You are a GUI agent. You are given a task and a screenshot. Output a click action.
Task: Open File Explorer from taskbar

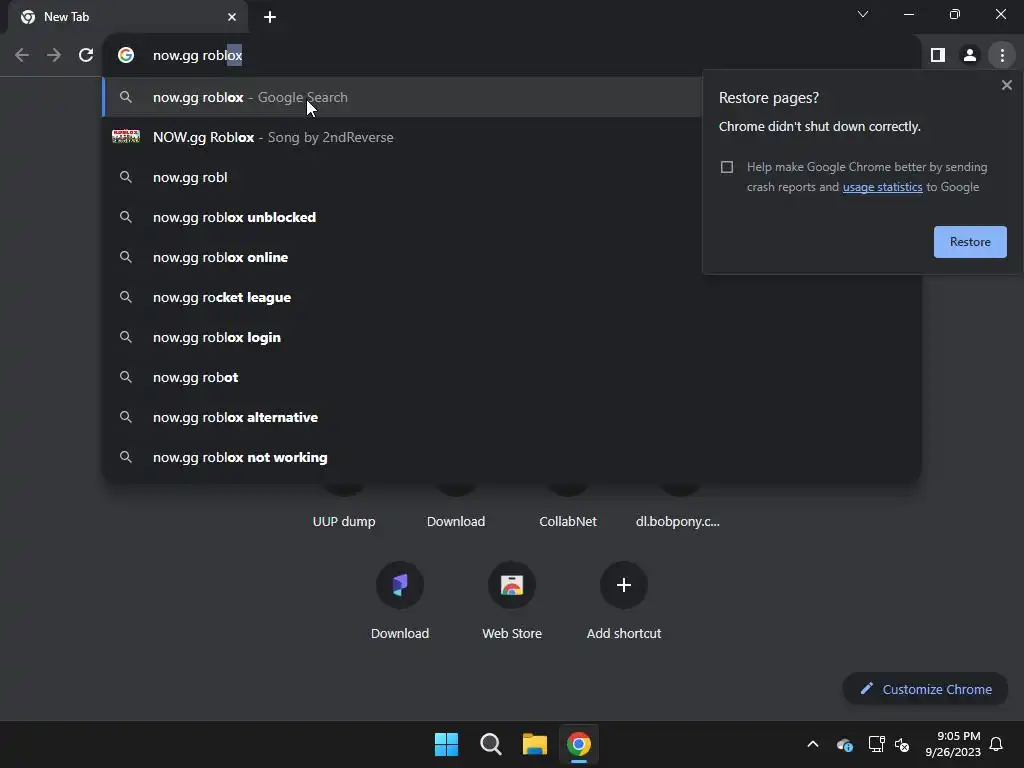tap(534, 744)
